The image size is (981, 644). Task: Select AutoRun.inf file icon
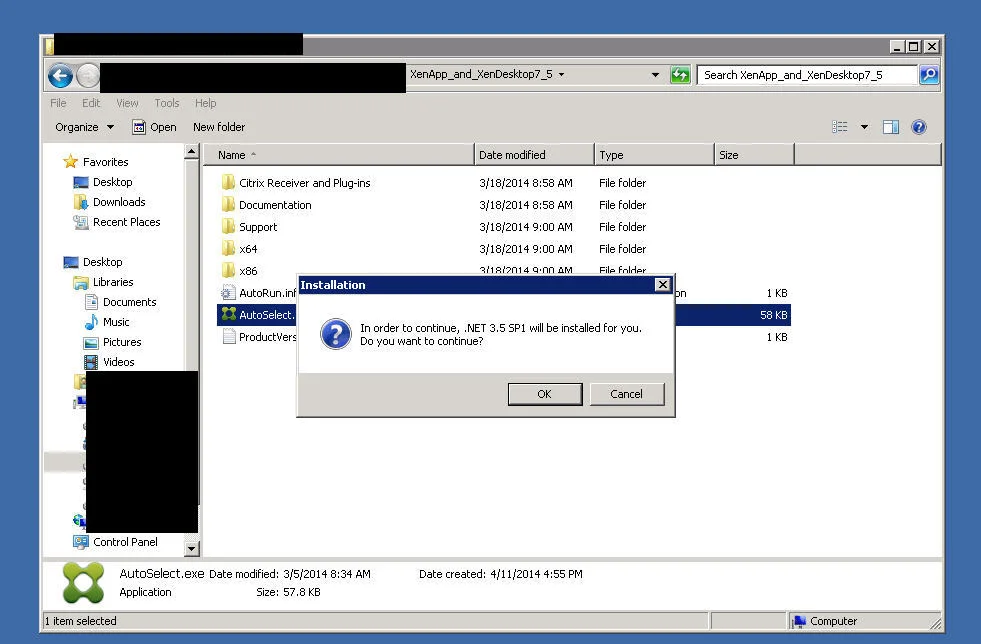pyautogui.click(x=228, y=292)
